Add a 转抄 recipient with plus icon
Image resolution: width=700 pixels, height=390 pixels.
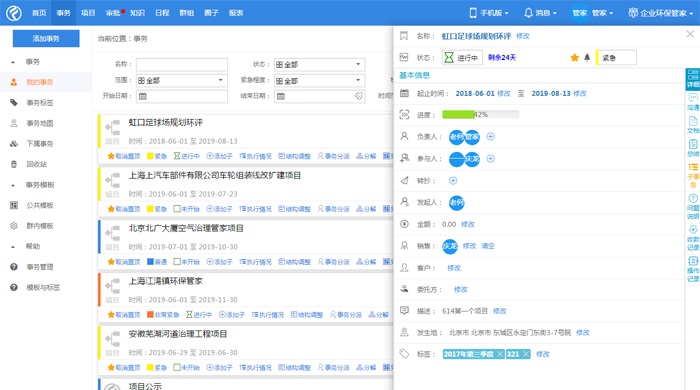tap(453, 180)
